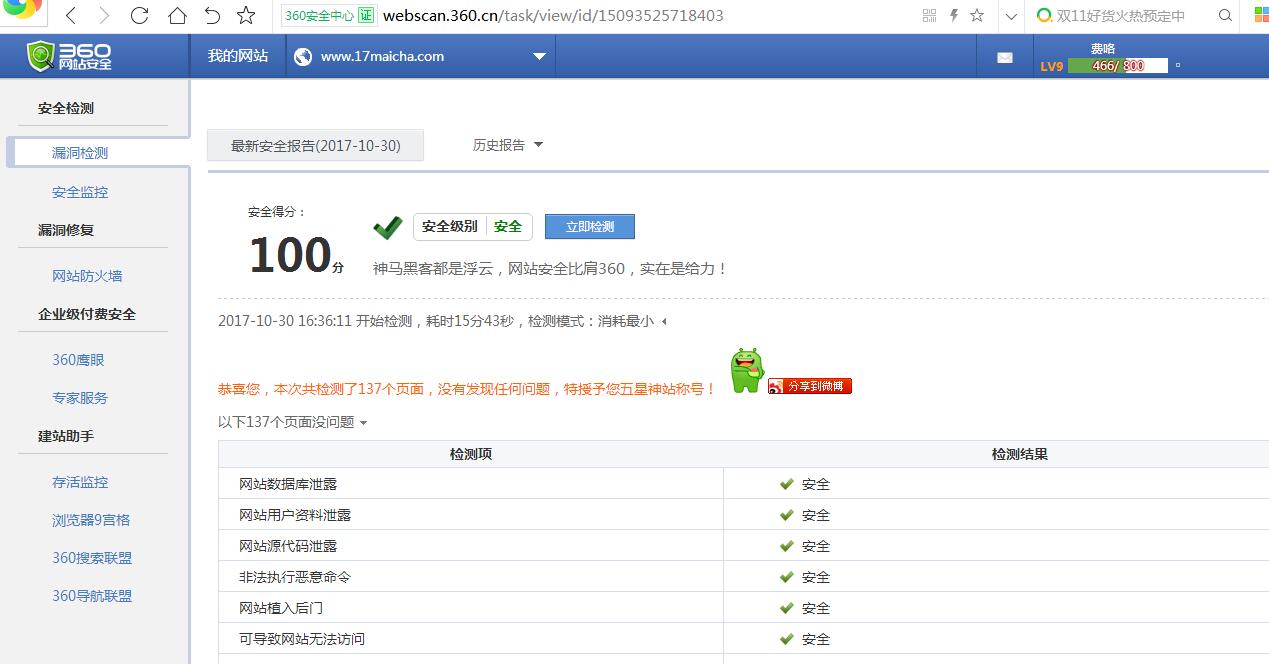Open the mail envelope icon in header
This screenshot has width=1269, height=664.
point(1005,58)
